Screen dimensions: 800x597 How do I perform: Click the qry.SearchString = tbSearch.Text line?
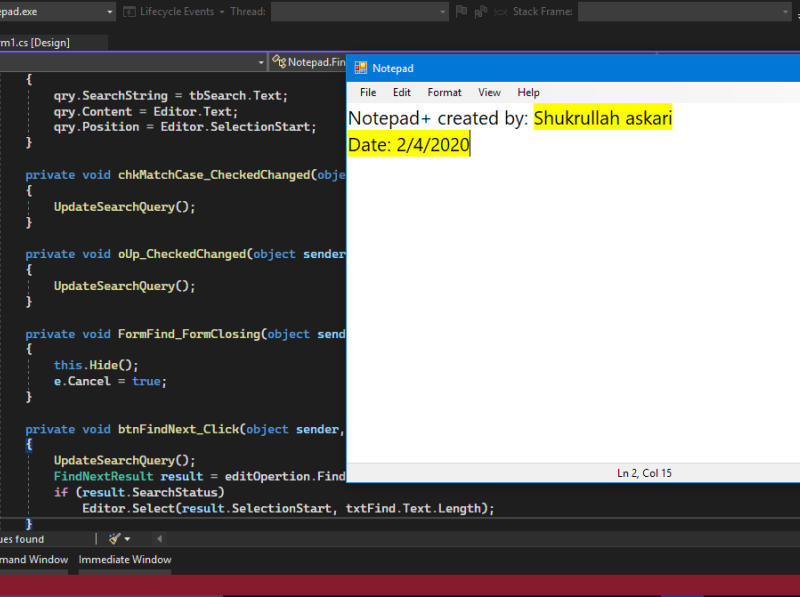[x=170, y=95]
